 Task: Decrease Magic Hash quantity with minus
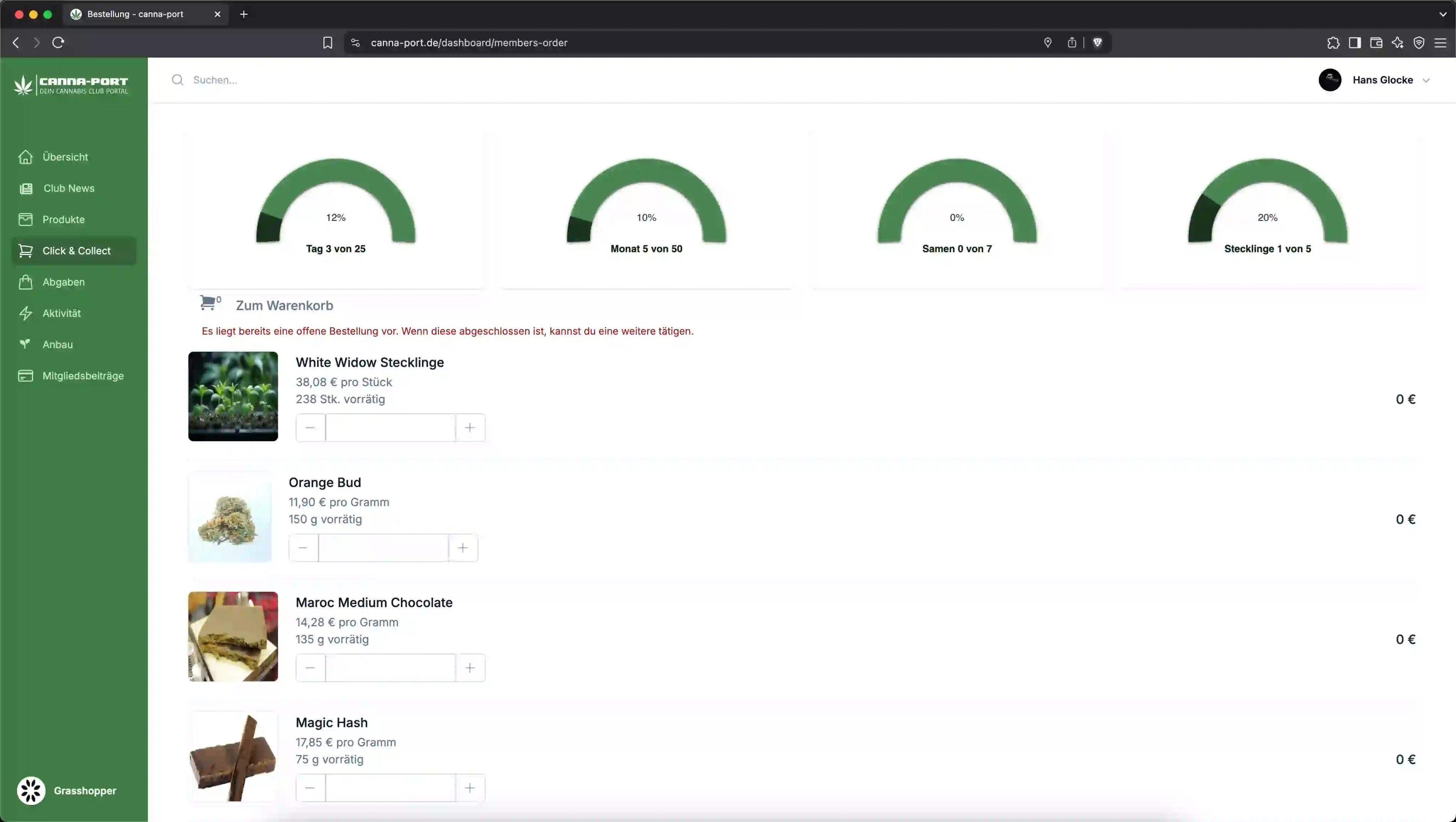(x=310, y=788)
